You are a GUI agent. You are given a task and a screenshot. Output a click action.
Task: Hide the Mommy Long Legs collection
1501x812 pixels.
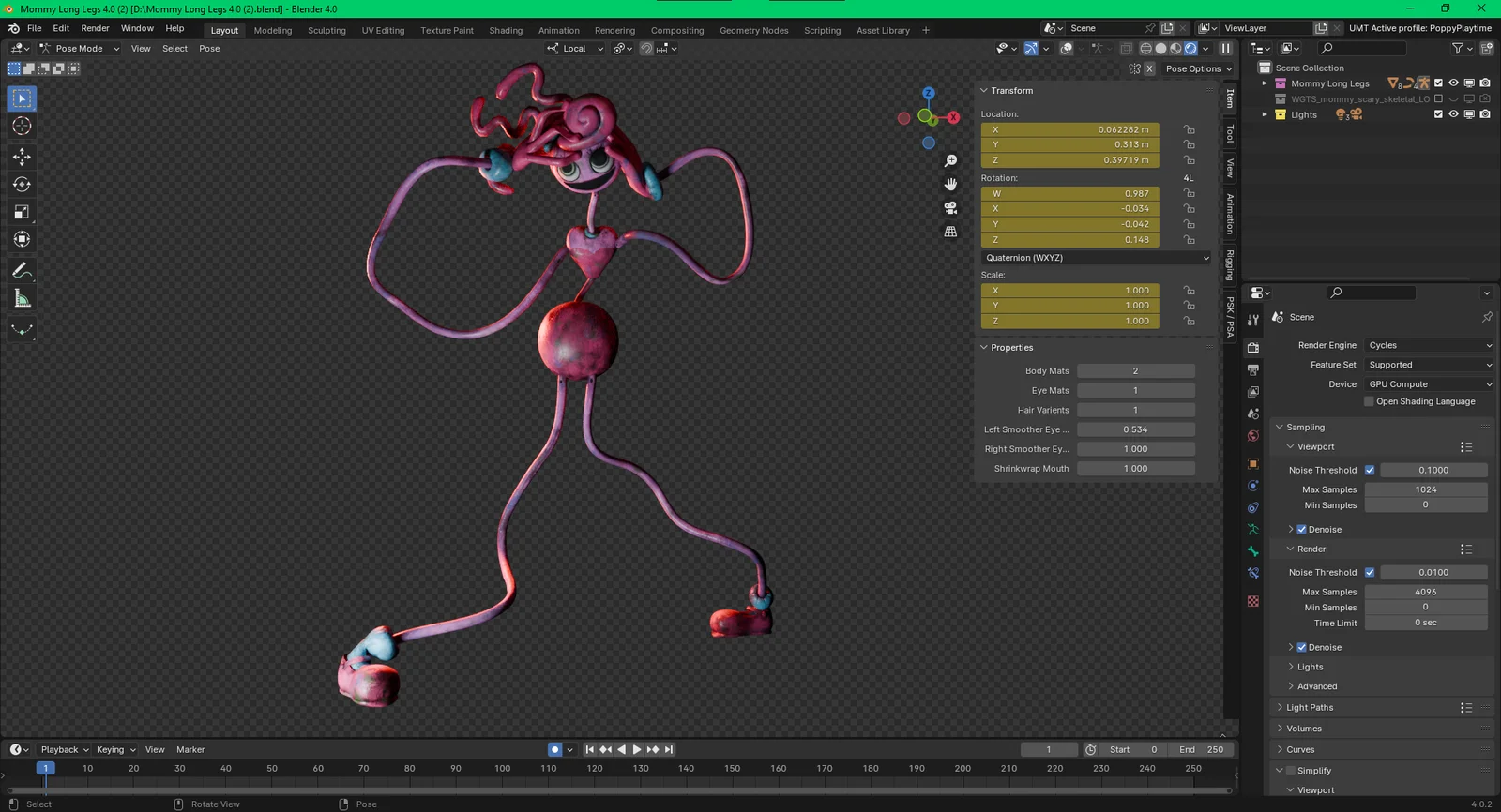[x=1453, y=83]
